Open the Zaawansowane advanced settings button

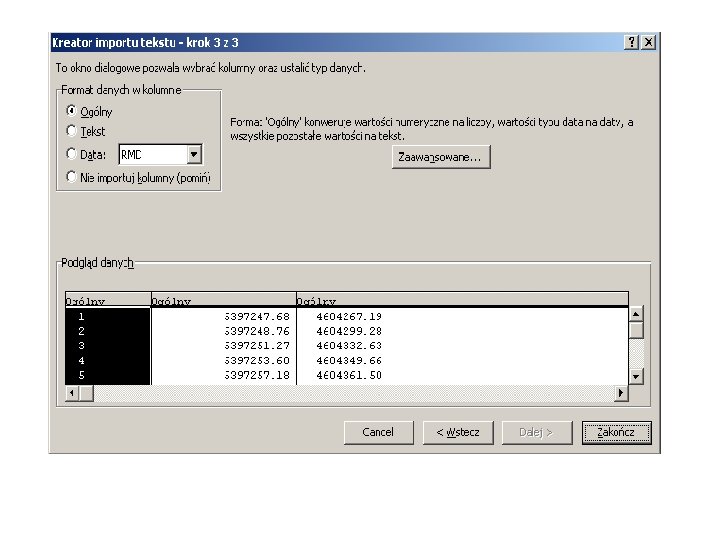[x=441, y=157]
